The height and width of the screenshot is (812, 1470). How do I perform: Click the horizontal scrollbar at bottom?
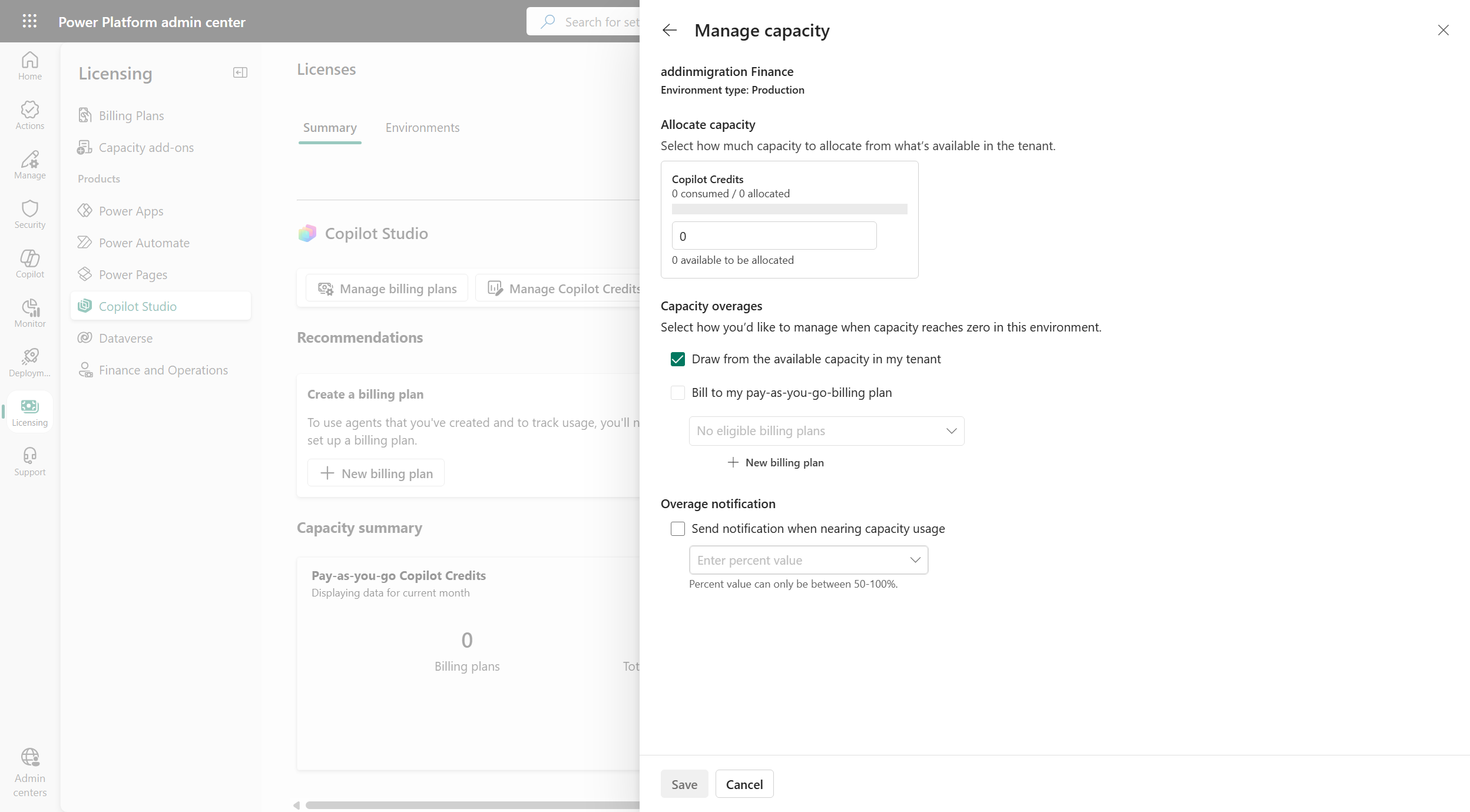point(472,805)
